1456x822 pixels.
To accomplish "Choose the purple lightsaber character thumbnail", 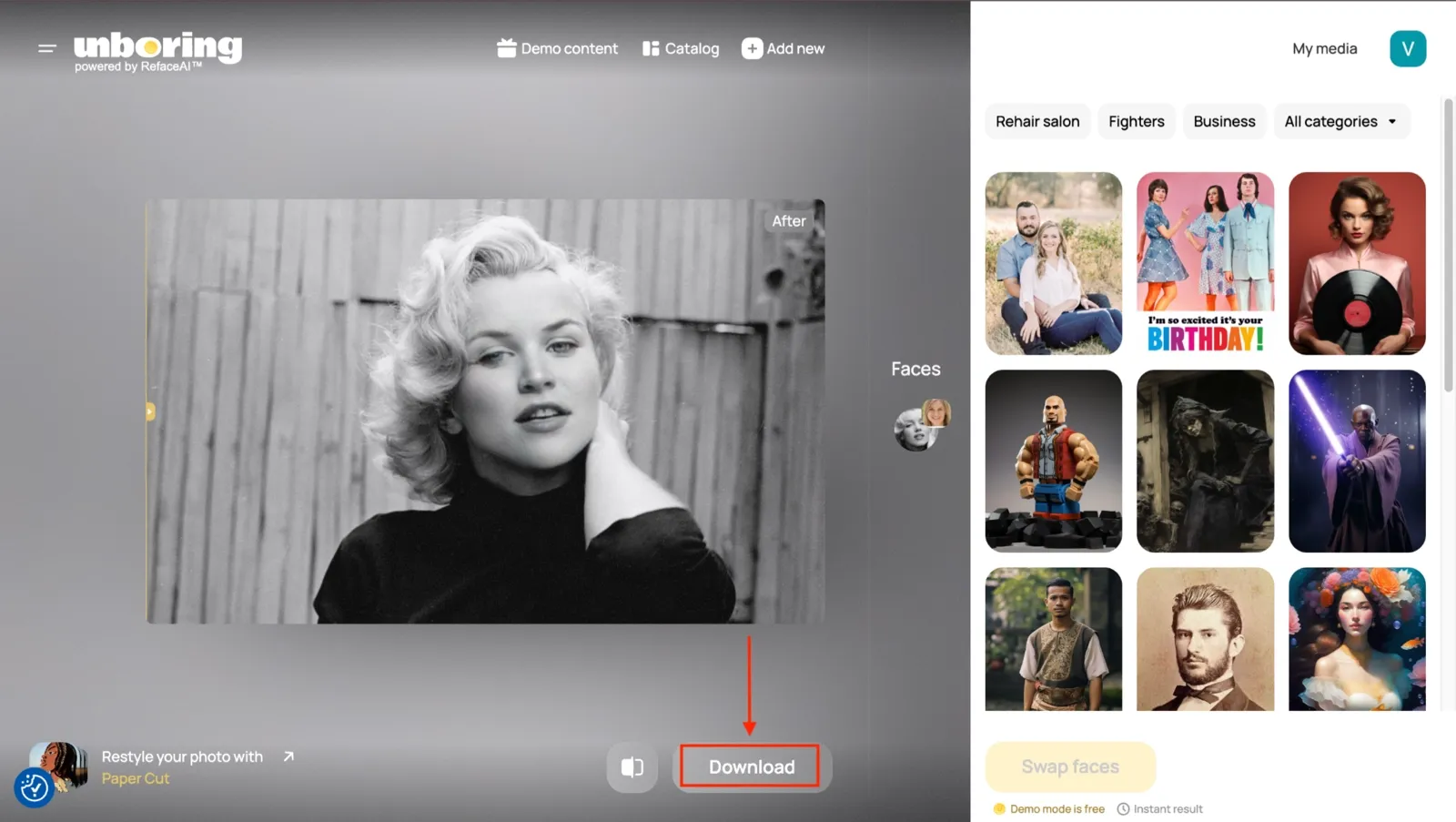I will click(x=1357, y=461).
